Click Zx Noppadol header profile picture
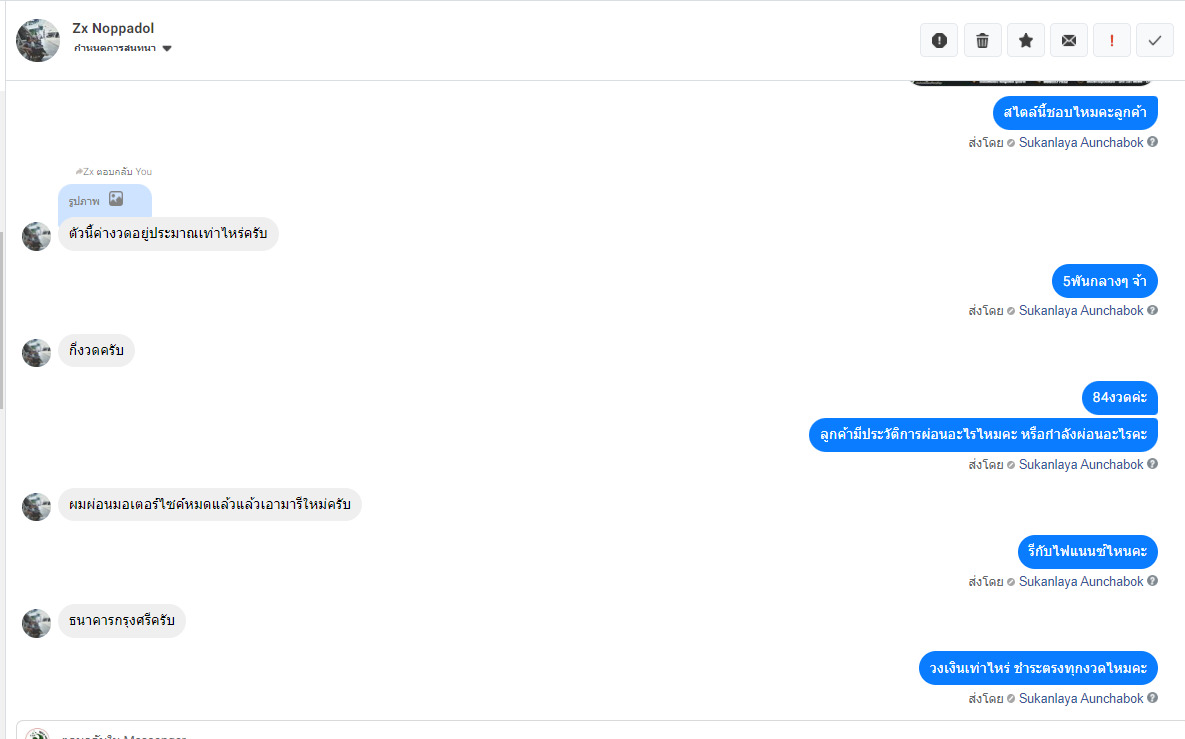This screenshot has height=739, width=1185. [x=38, y=40]
